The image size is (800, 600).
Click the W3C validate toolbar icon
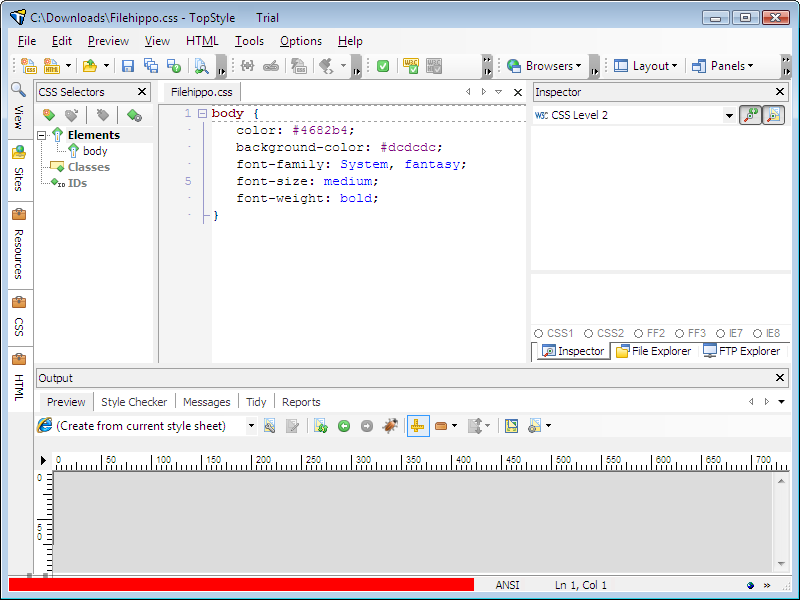point(411,66)
